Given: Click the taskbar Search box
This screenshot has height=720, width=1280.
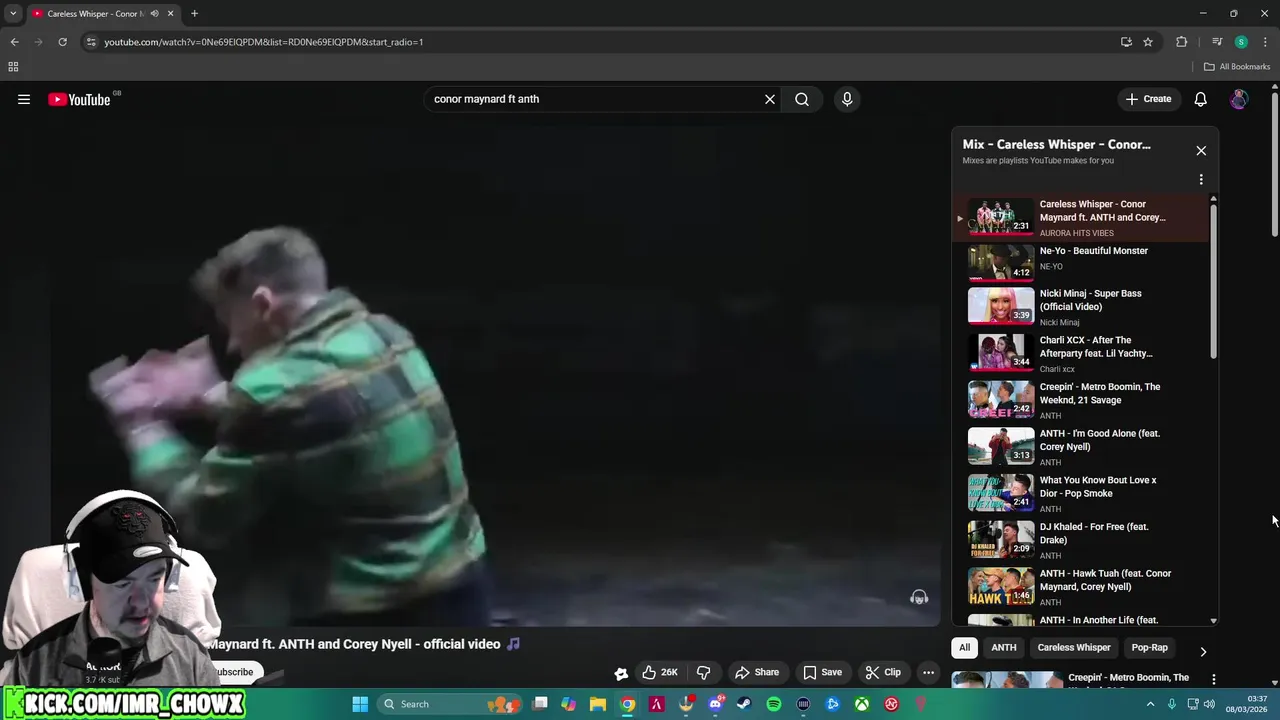Looking at the screenshot, I should point(450,704).
